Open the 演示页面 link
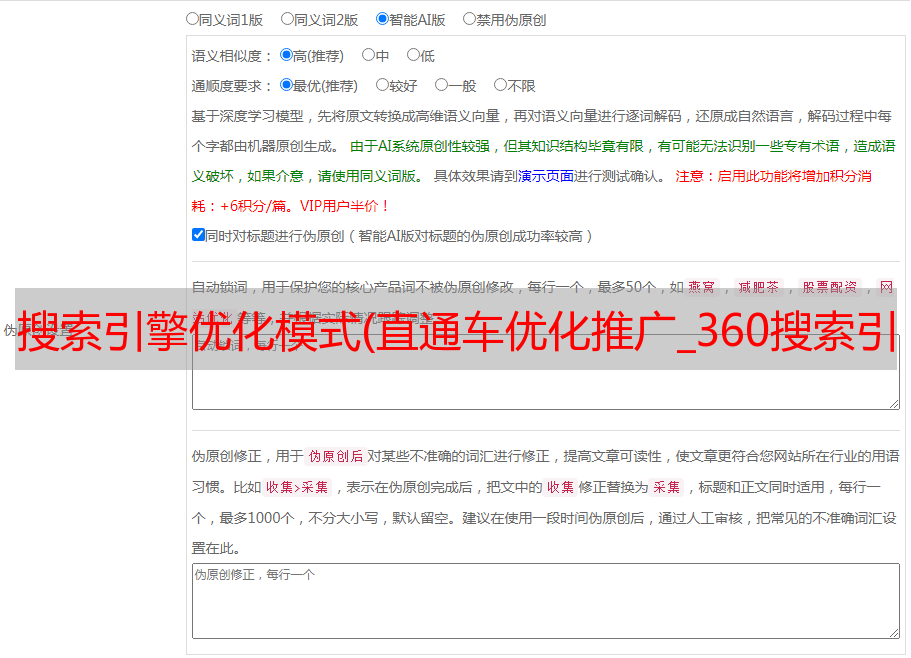 [545, 176]
